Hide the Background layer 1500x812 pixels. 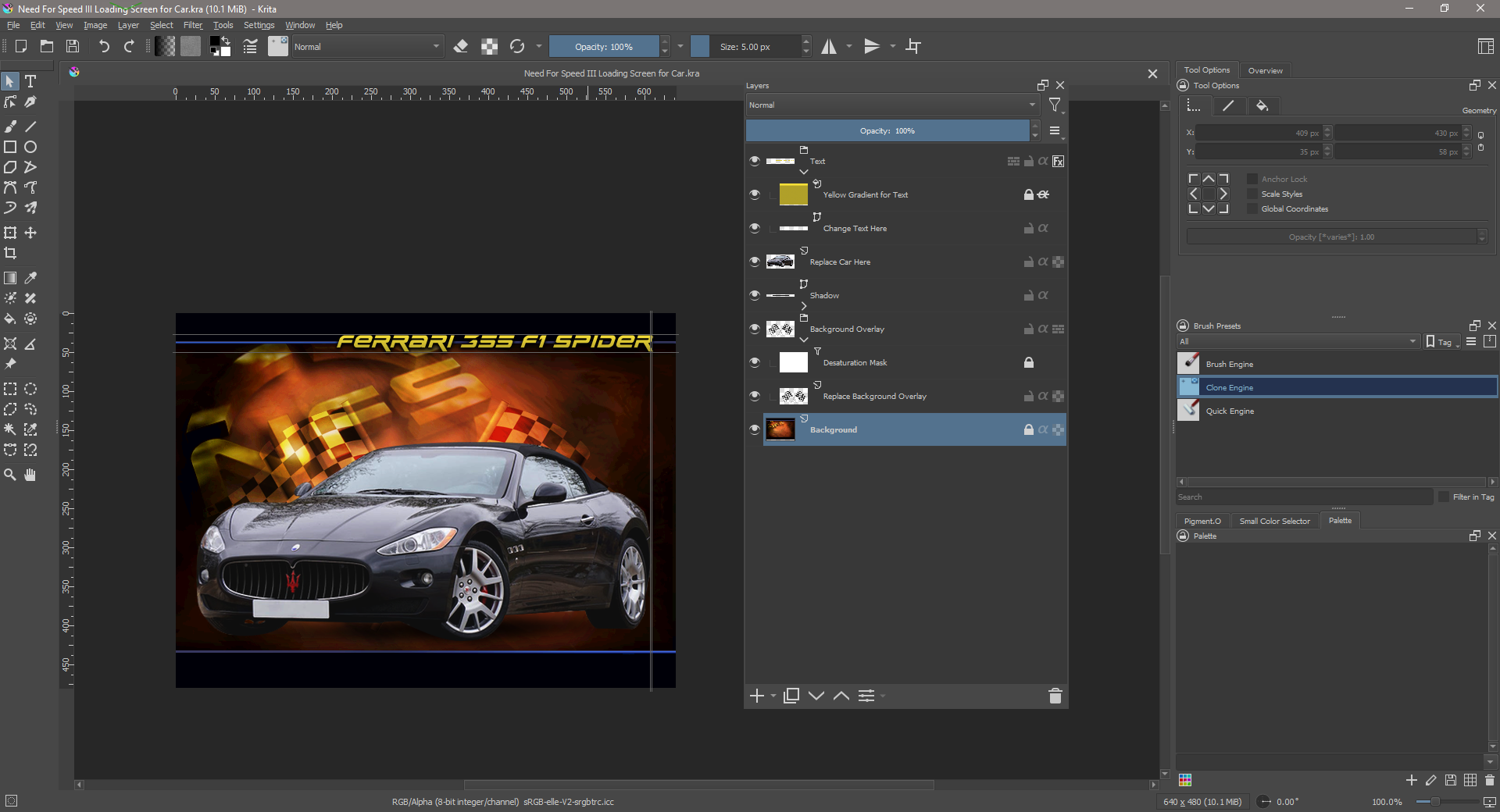(x=755, y=429)
